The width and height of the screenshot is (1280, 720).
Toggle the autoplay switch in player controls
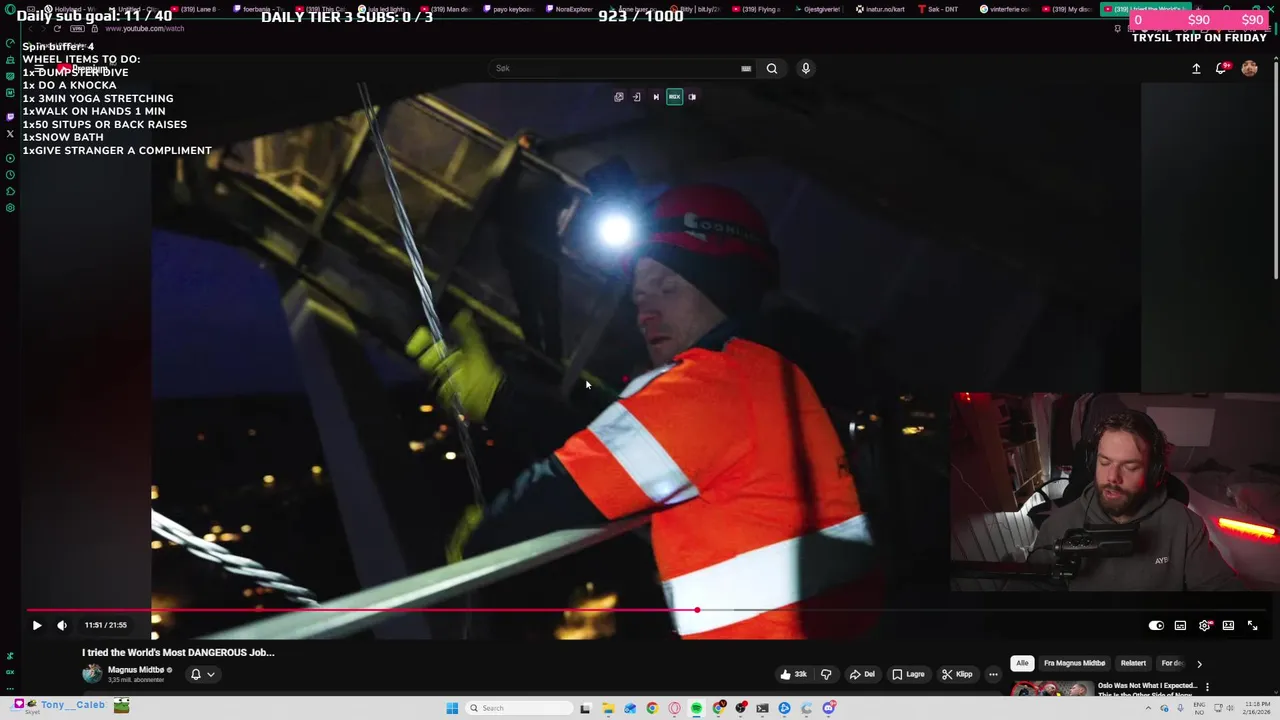click(1156, 625)
